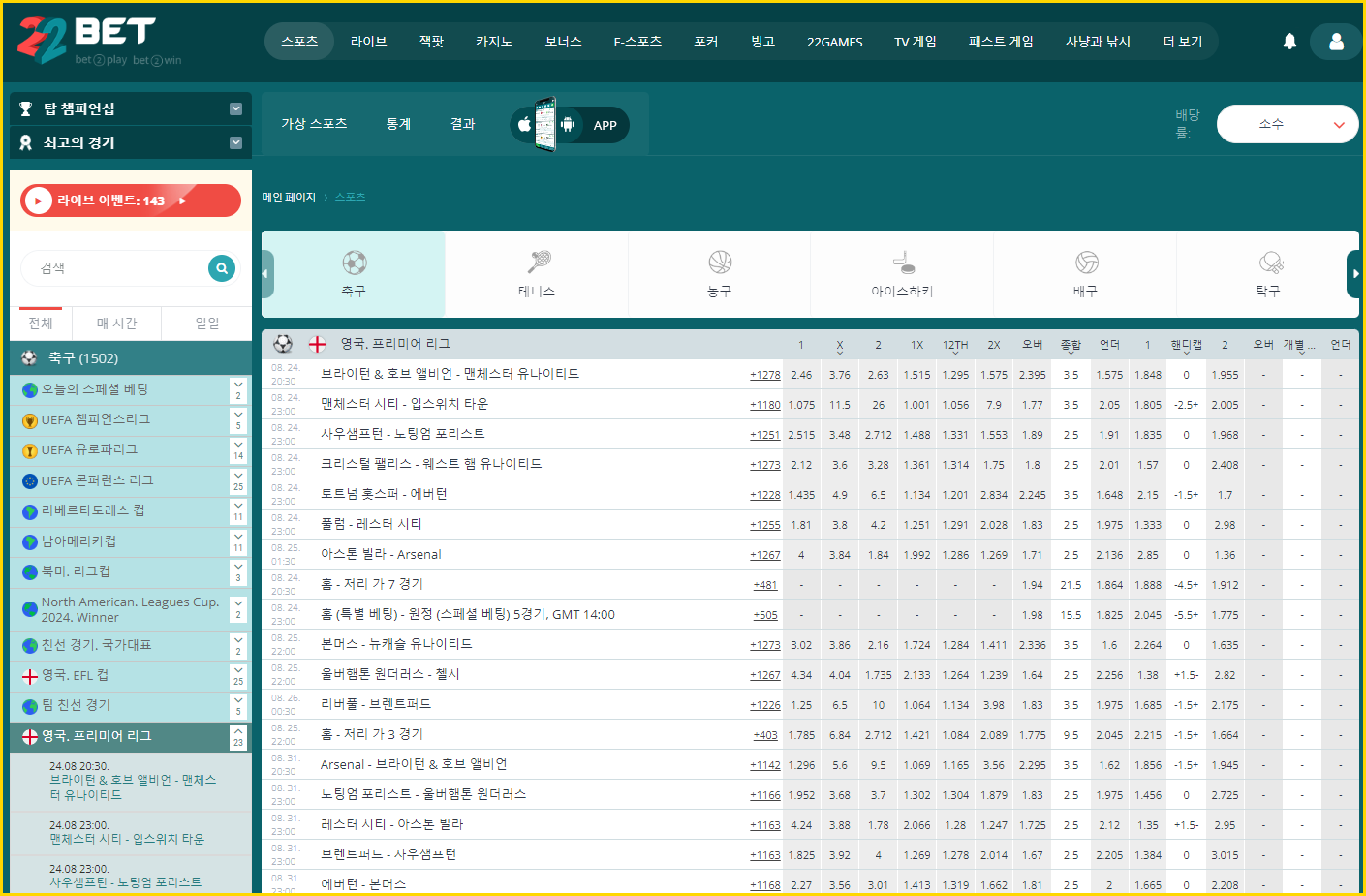Open the odds format 소수 dropdown
Viewport: 1366px width, 896px height.
[x=1288, y=124]
